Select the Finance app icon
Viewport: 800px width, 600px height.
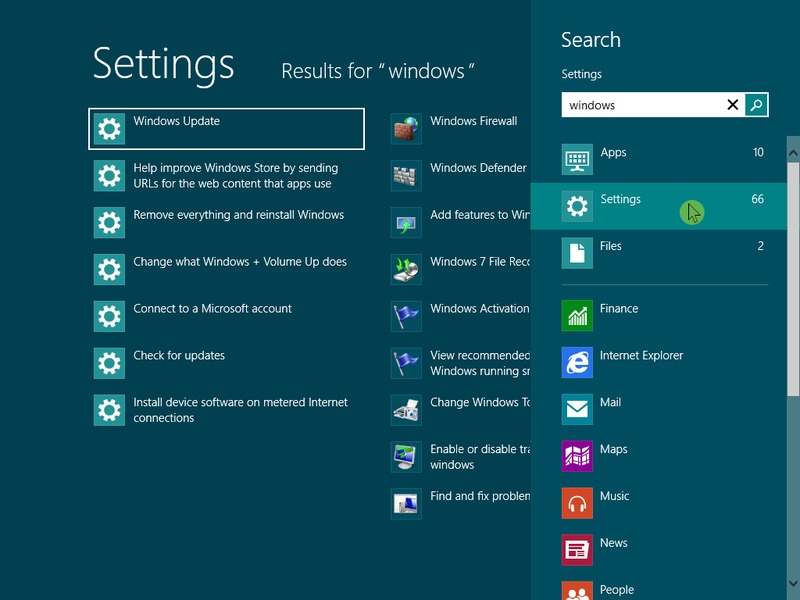pyautogui.click(x=577, y=316)
